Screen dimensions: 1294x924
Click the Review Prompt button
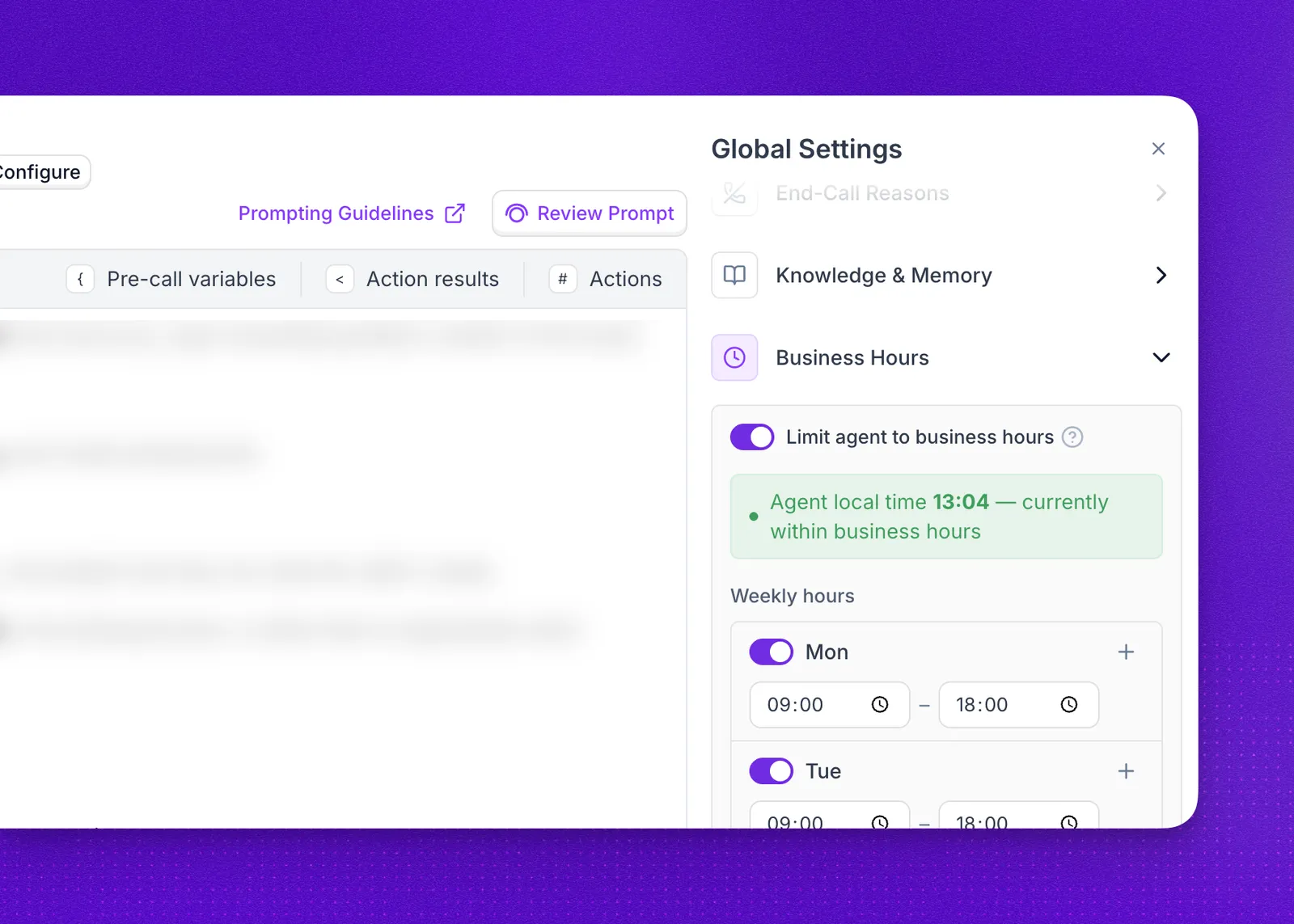click(590, 213)
